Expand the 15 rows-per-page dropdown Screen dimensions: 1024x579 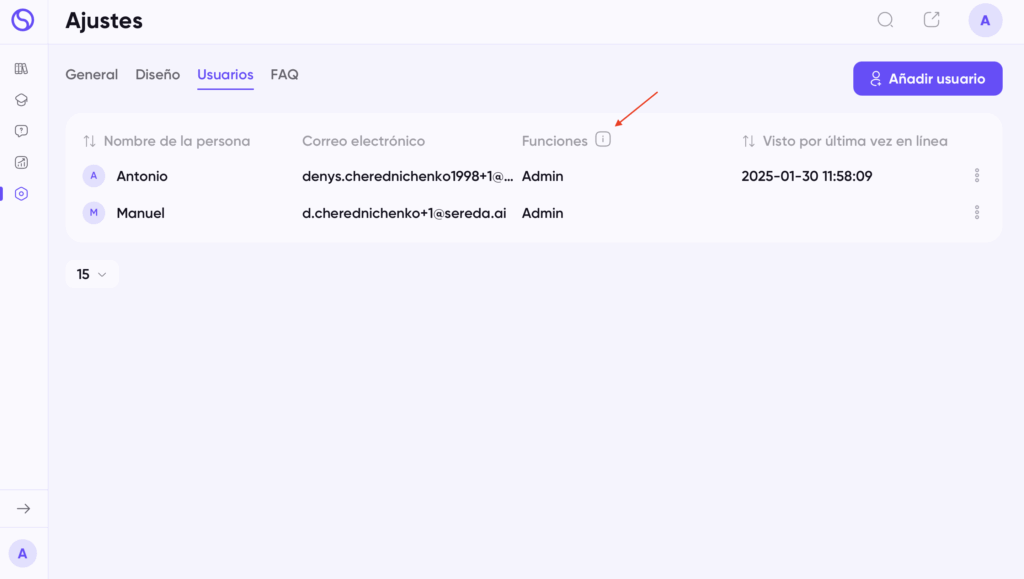click(x=92, y=274)
